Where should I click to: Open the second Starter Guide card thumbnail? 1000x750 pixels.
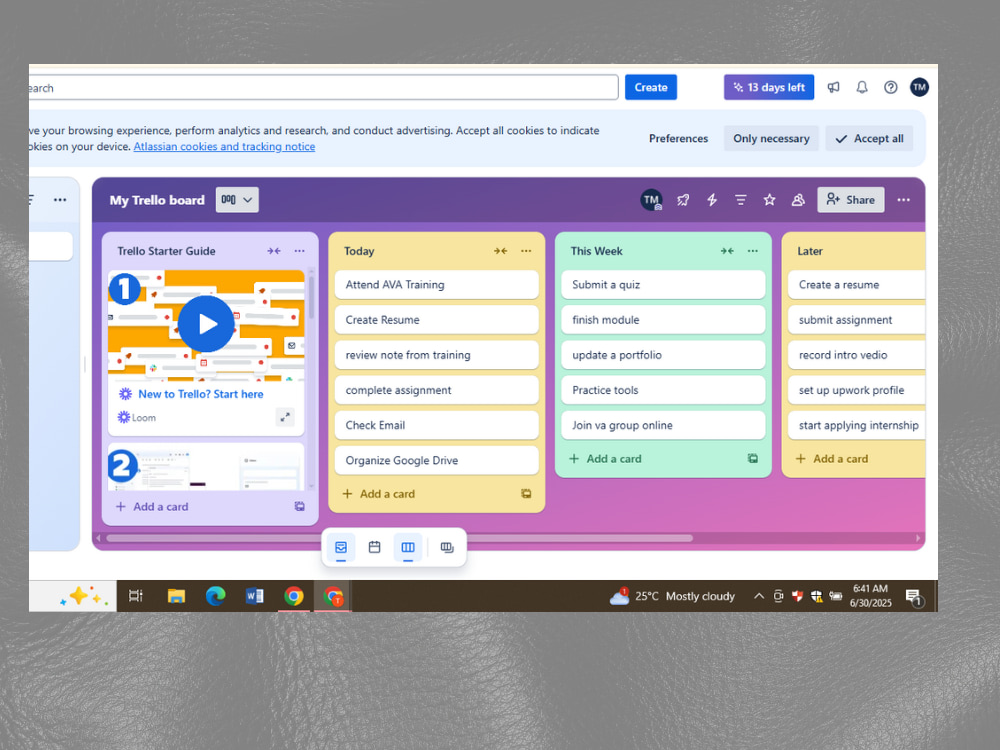coord(205,467)
